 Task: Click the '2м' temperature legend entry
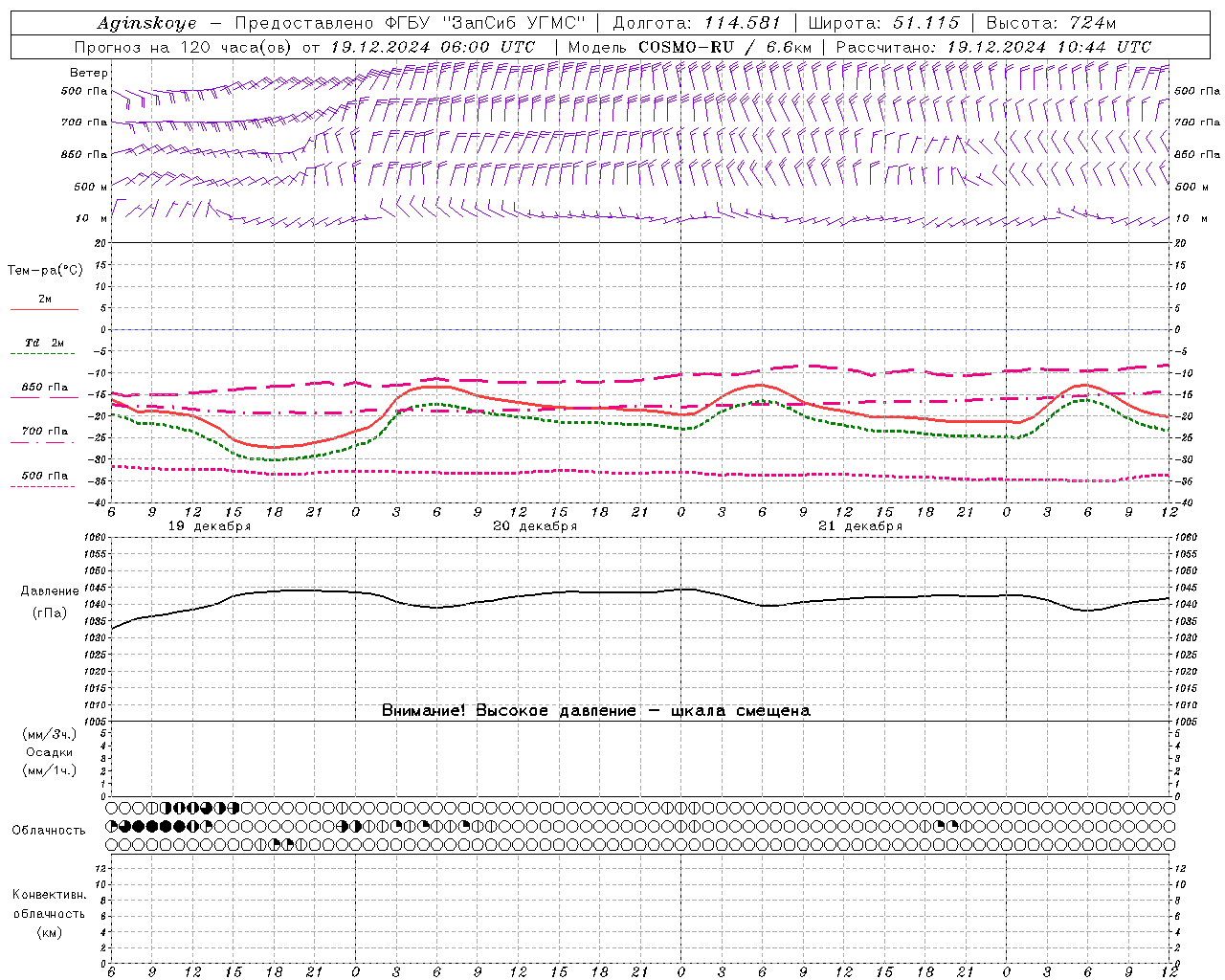coord(45,299)
